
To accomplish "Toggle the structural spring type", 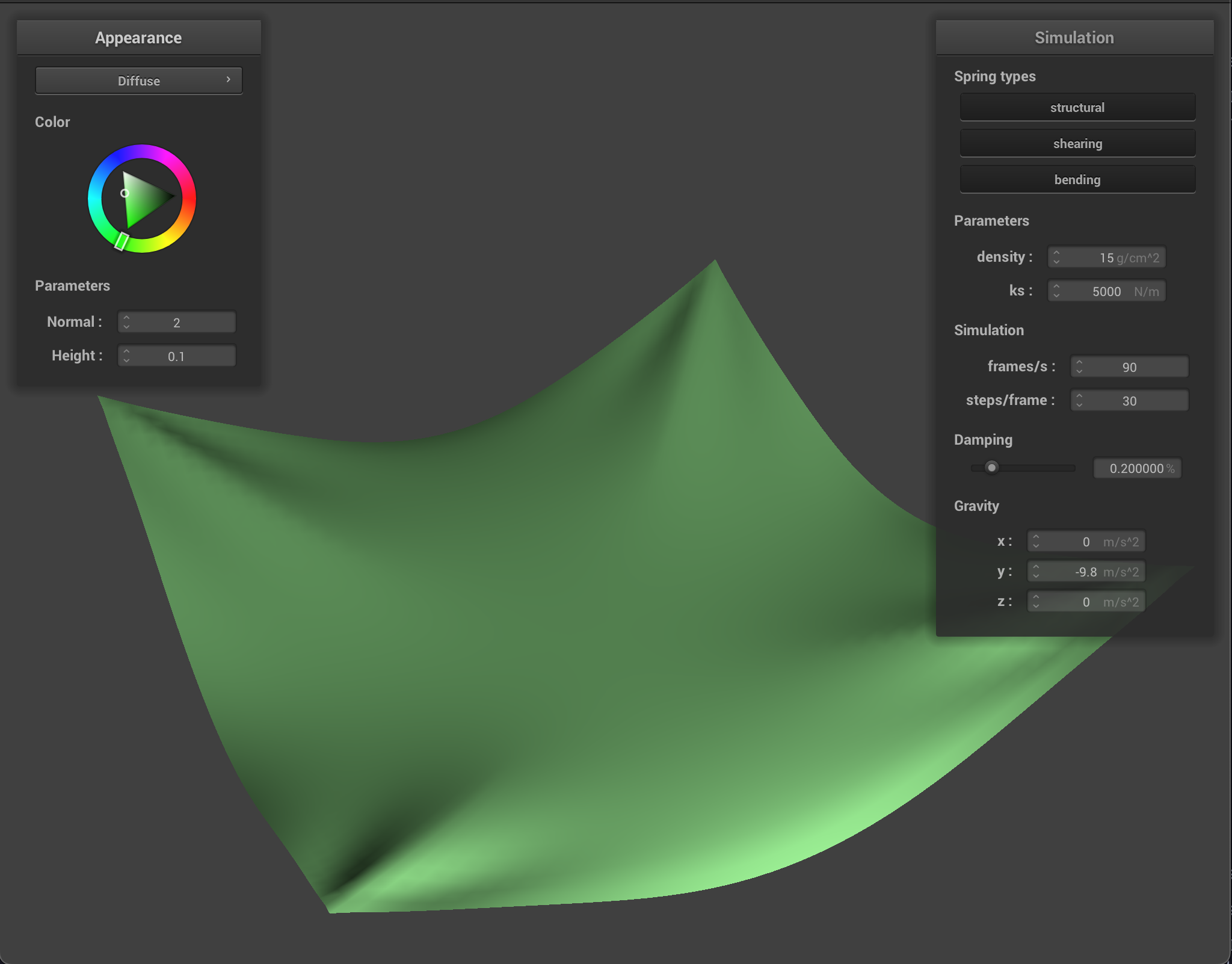I will [1077, 107].
